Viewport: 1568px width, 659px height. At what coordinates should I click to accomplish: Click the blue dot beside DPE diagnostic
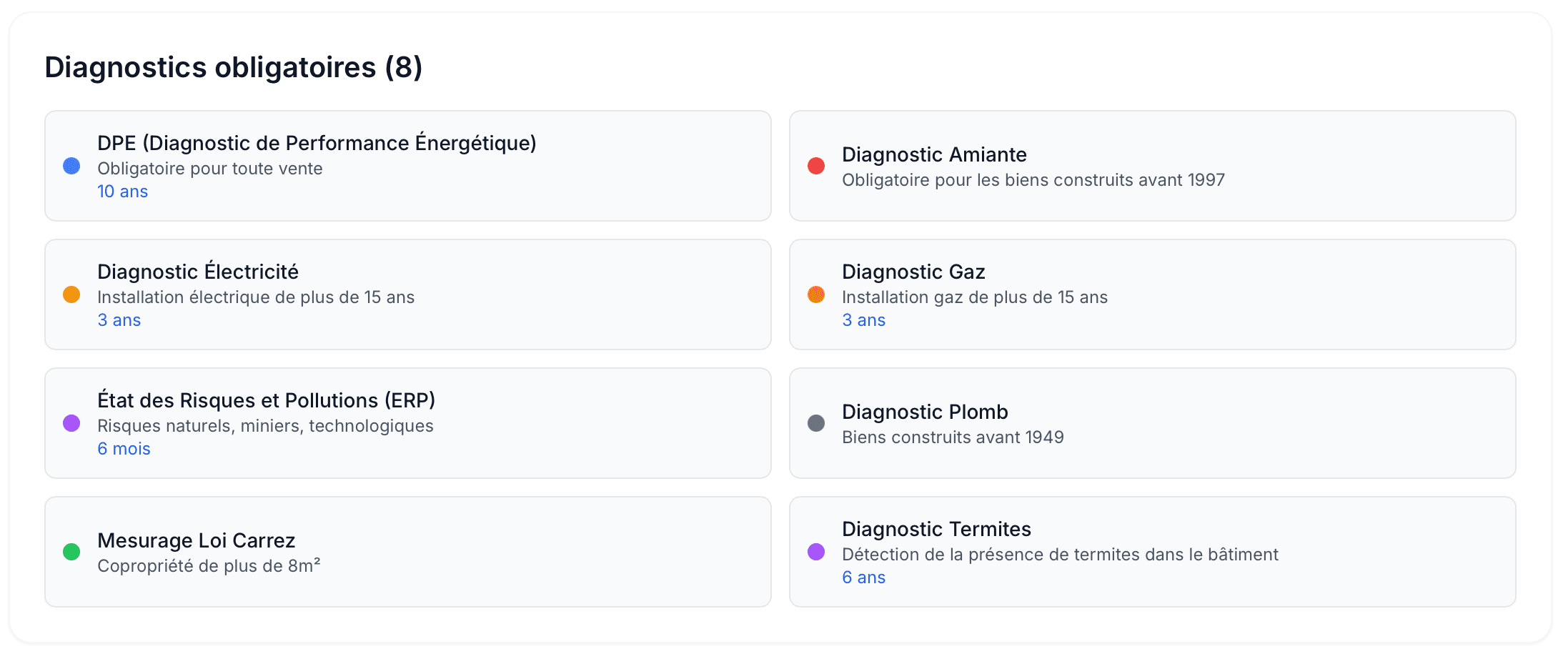(x=71, y=165)
